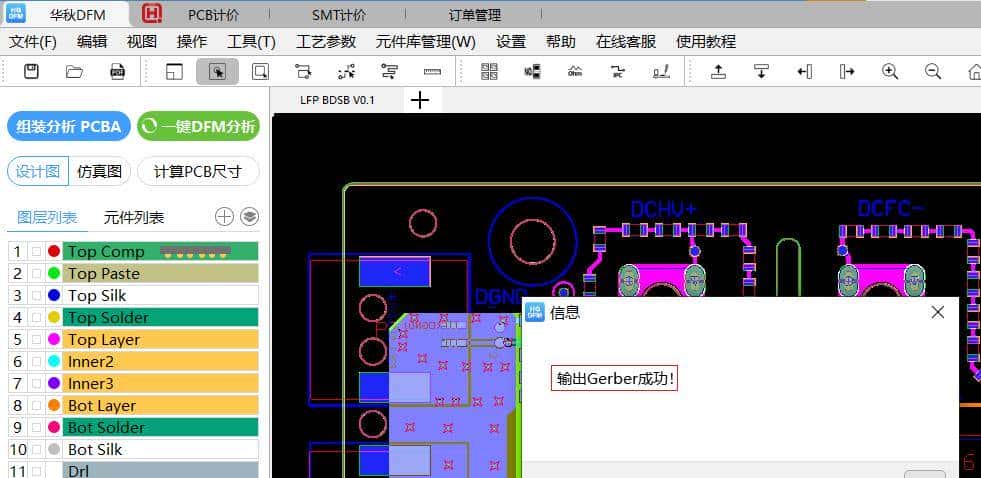Toggle the Bot Layer checkbox
The height and width of the screenshot is (478, 981).
click(x=36, y=405)
